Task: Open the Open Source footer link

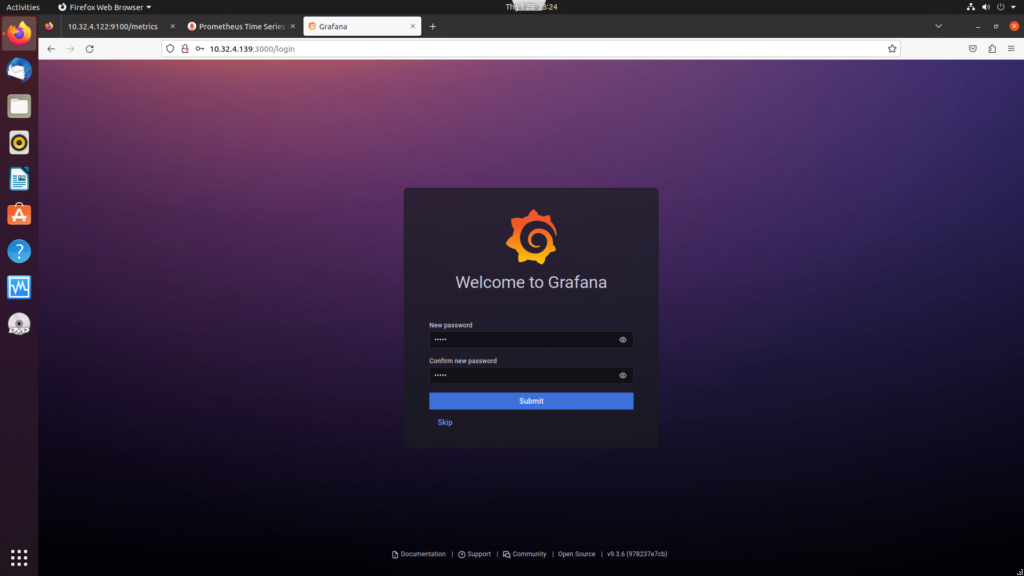Action: [x=576, y=554]
